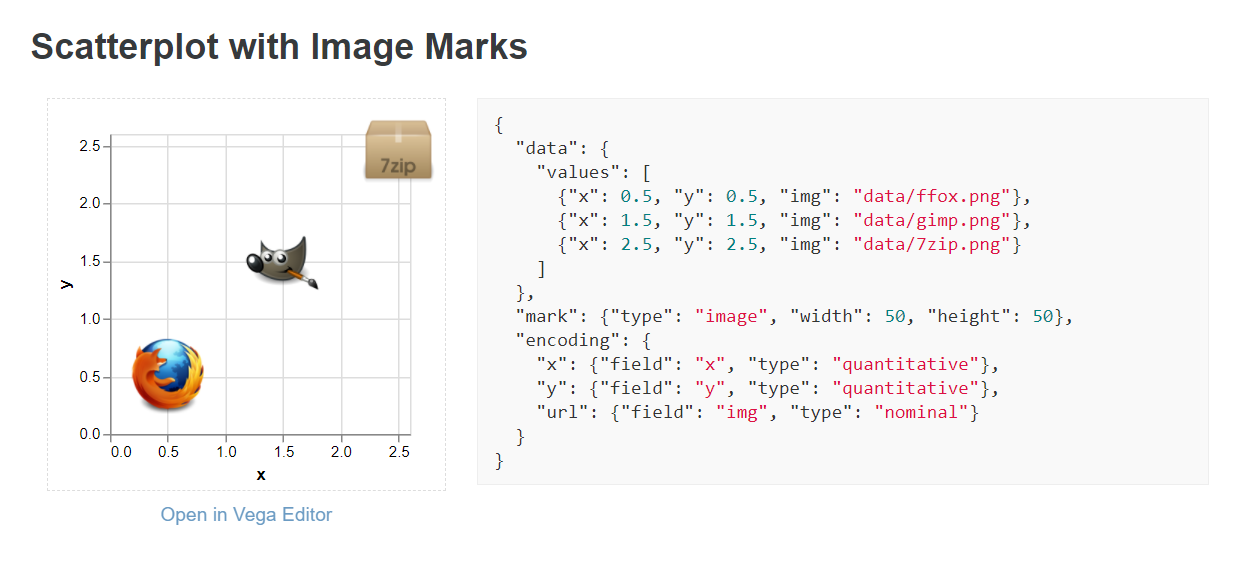Click the Firefox logo image mark

(168, 375)
